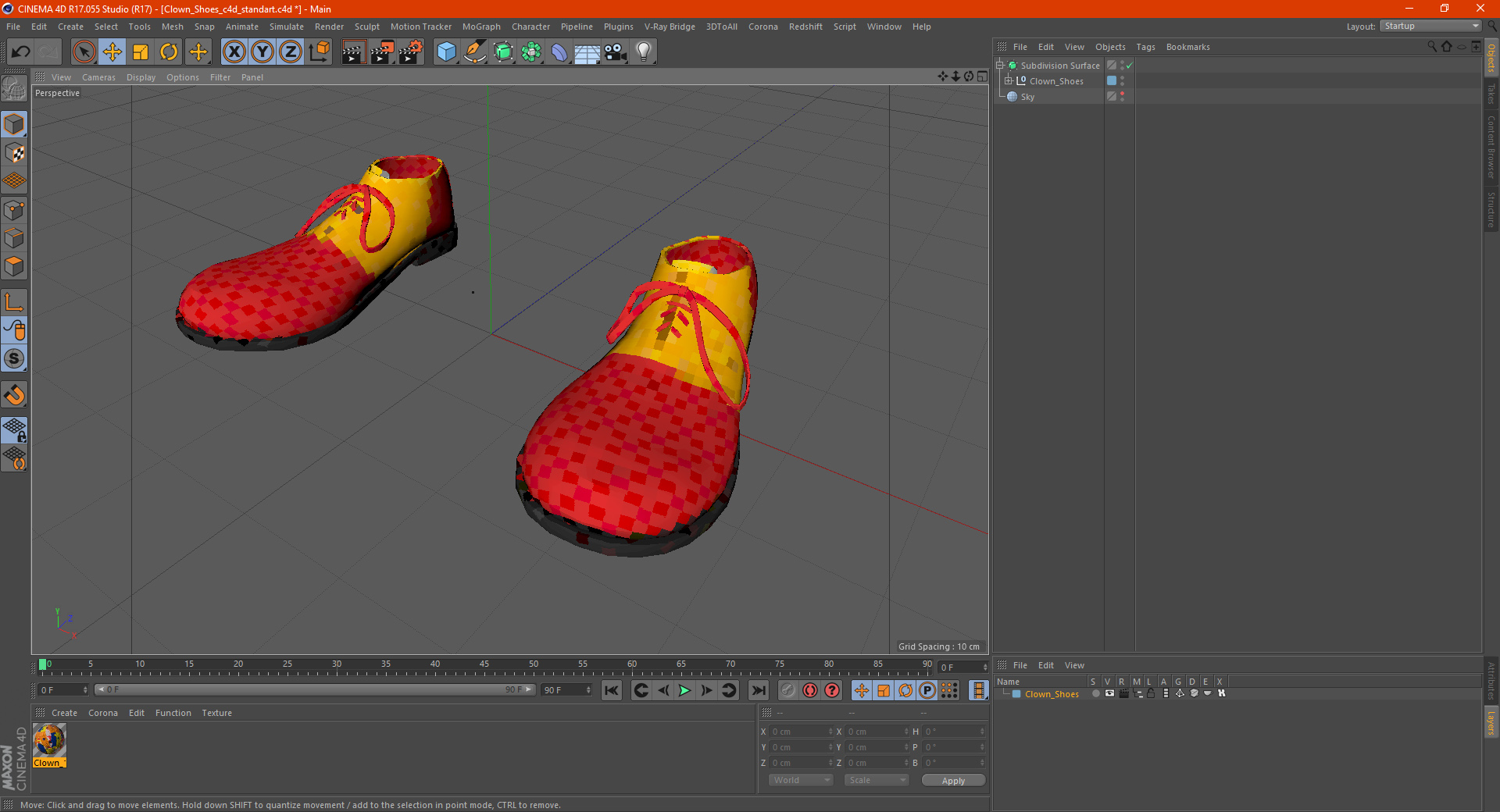Toggle Z axis lock
This screenshot has width=1500, height=812.
pos(291,52)
